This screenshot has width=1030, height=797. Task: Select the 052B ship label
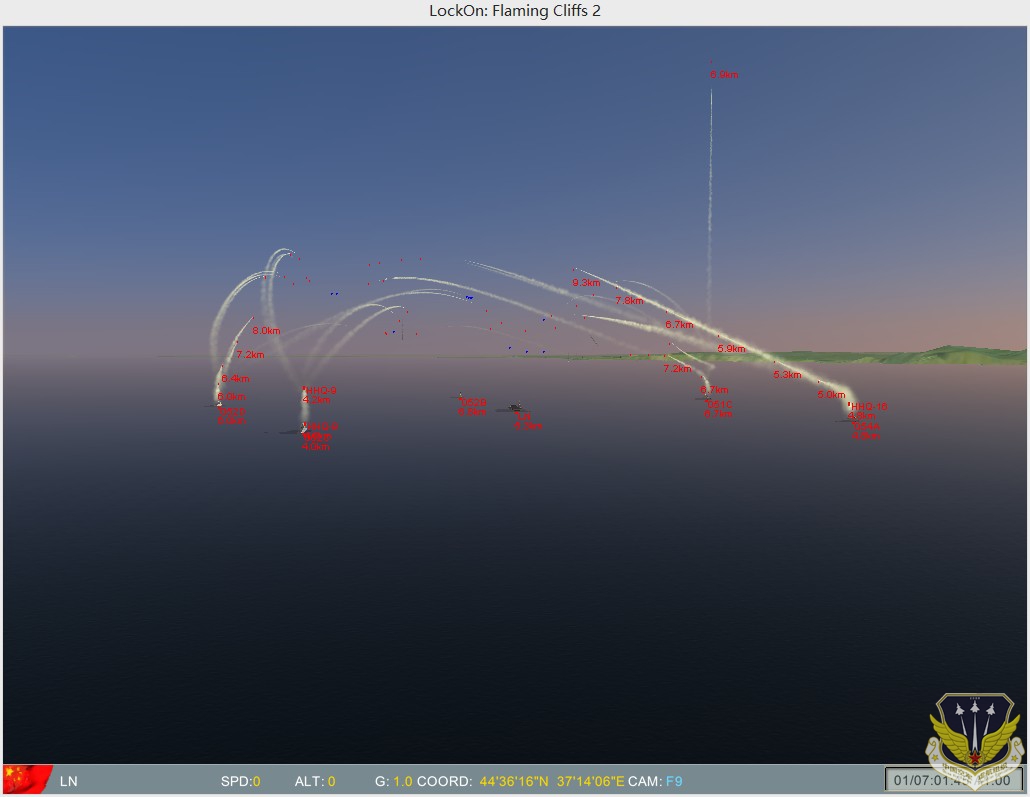473,402
